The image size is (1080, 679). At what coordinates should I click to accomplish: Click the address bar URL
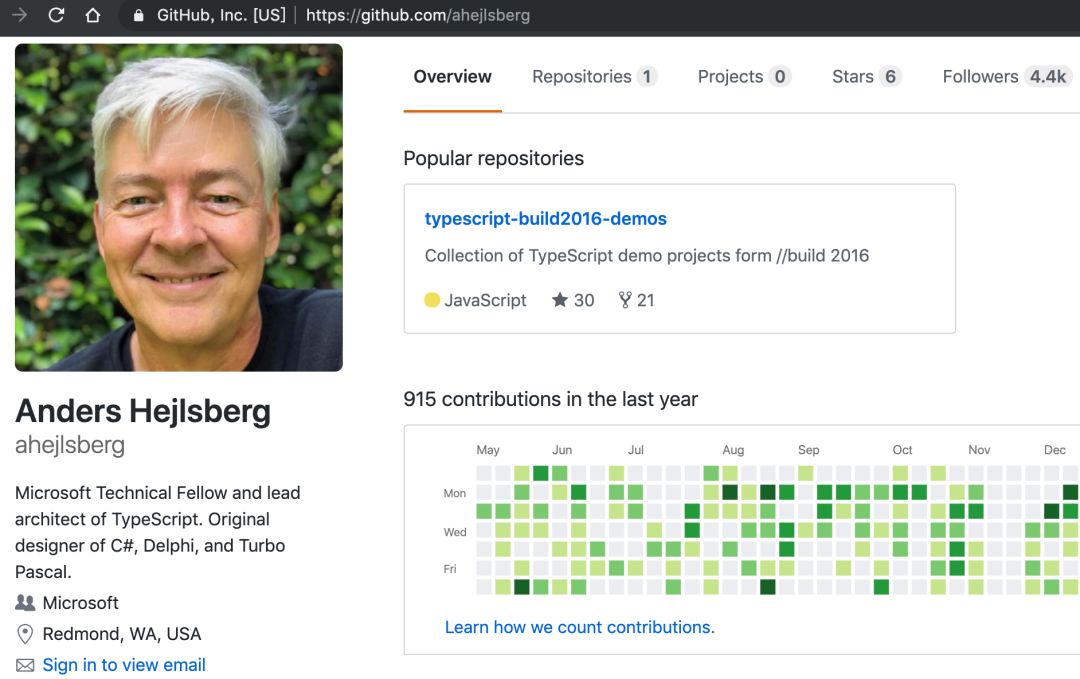[417, 15]
